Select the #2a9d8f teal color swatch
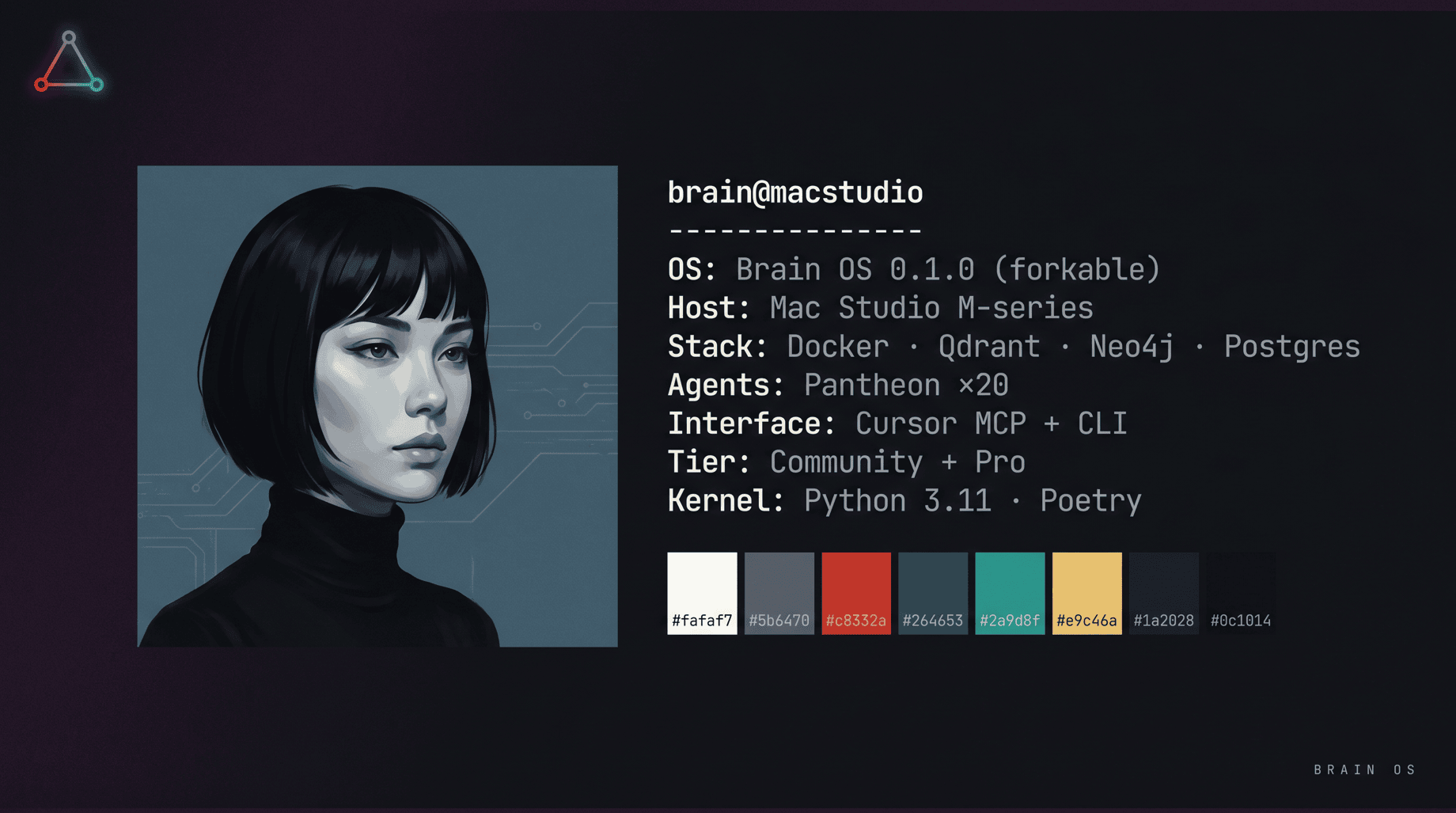The height and width of the screenshot is (813, 1456). click(x=1010, y=593)
